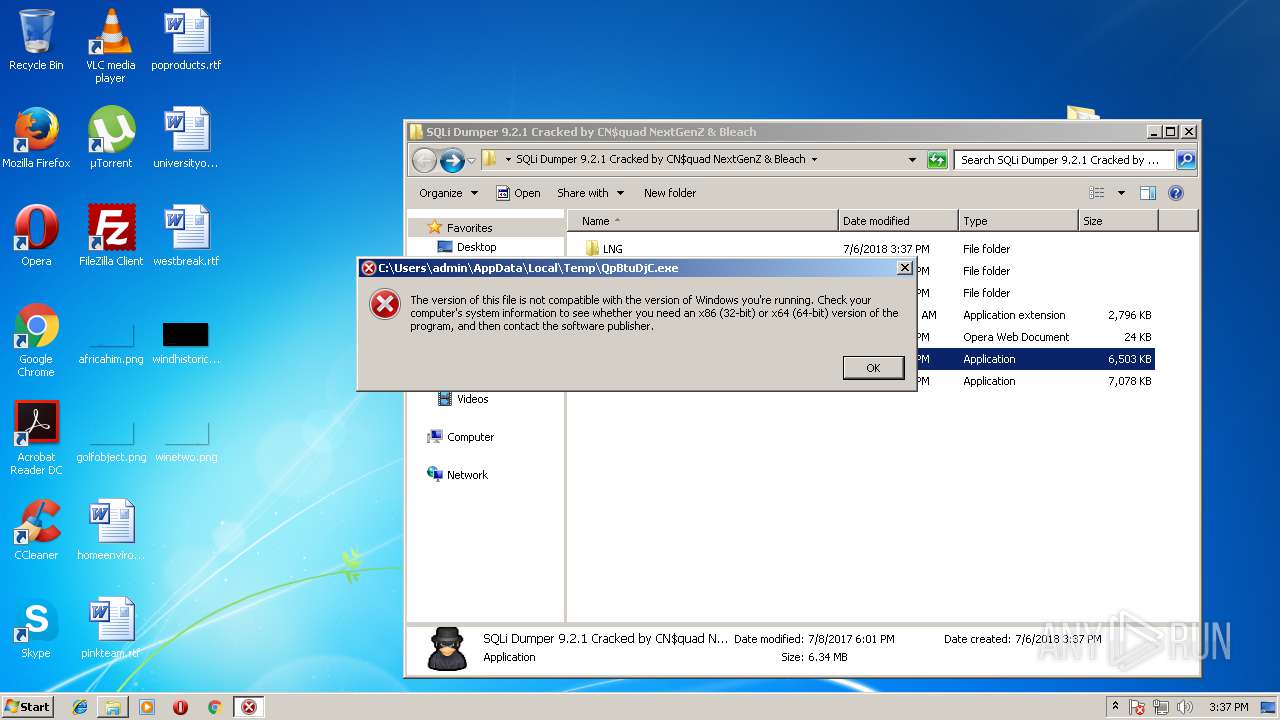This screenshot has width=1280, height=720.
Task: Select the poproducts.rtf desktop file
Action: tap(186, 40)
